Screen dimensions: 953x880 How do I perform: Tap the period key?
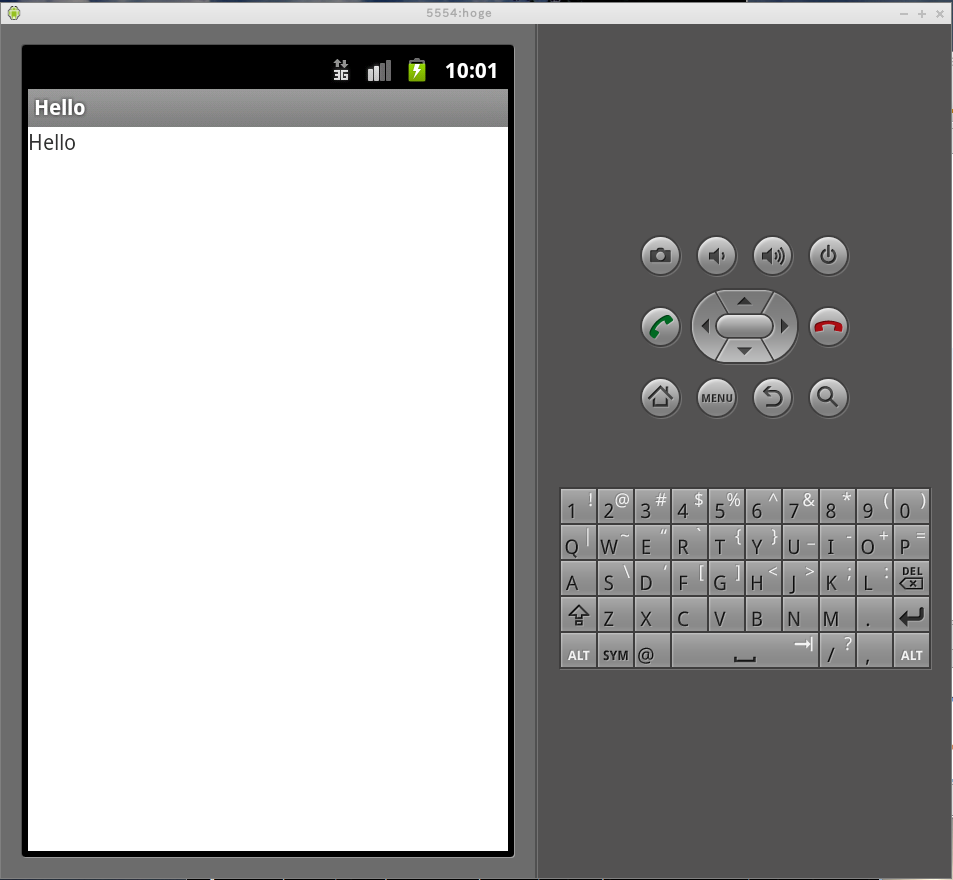[x=875, y=614]
